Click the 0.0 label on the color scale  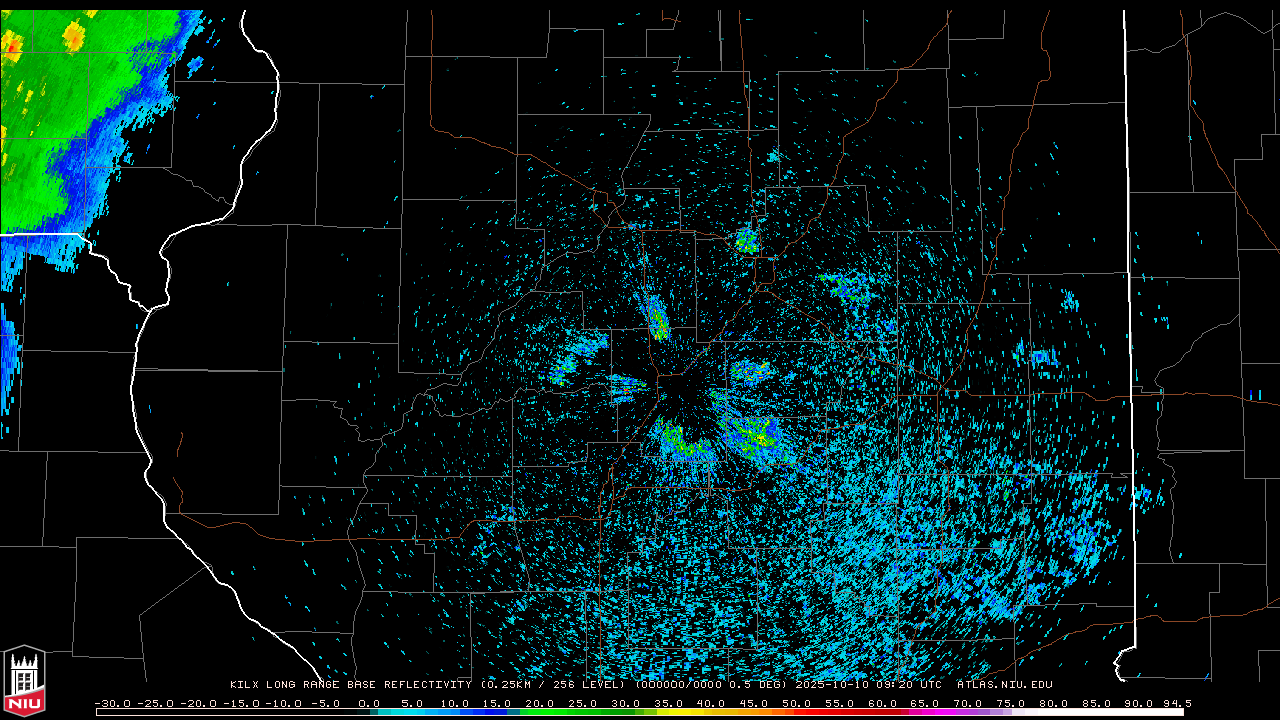(x=369, y=704)
